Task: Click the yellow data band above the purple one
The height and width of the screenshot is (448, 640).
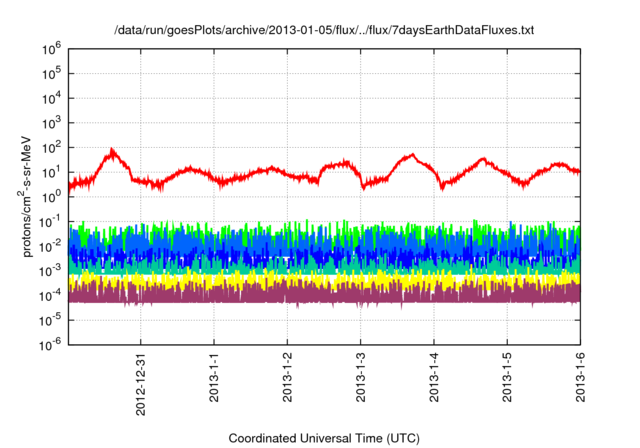Action: click(324, 280)
